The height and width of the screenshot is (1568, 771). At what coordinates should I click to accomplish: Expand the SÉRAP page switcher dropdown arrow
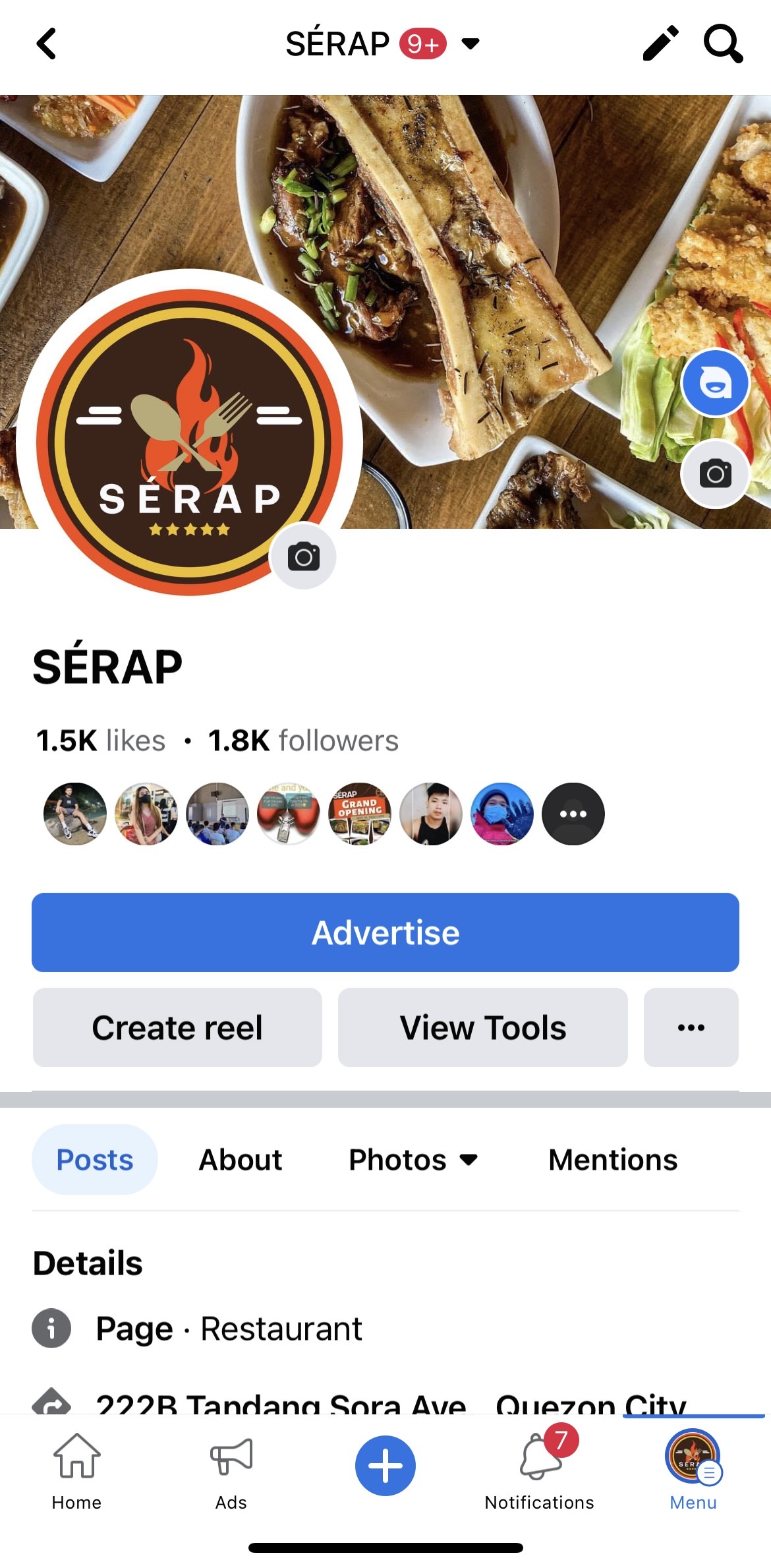click(x=471, y=44)
